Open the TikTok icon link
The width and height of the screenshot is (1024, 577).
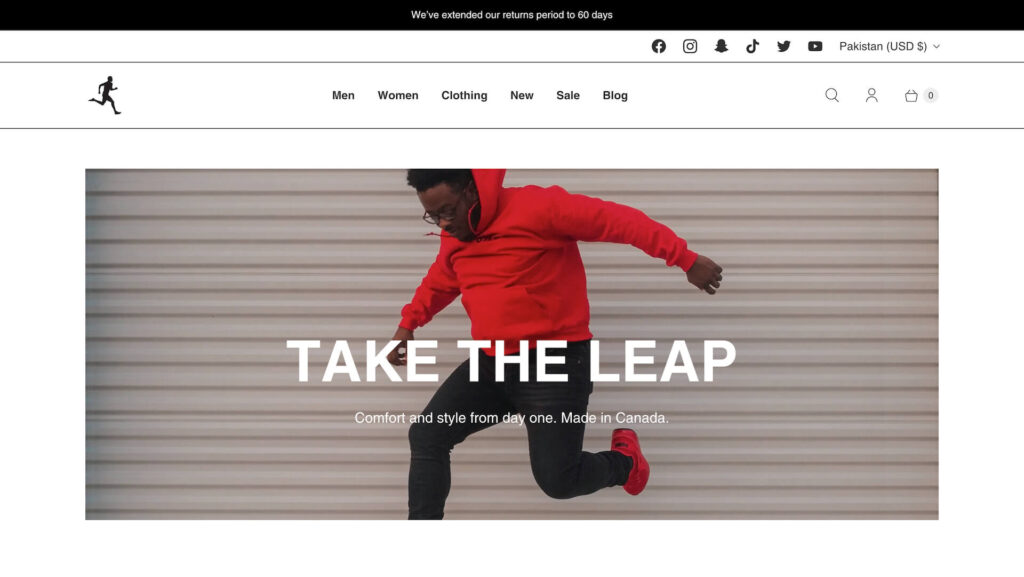(752, 46)
